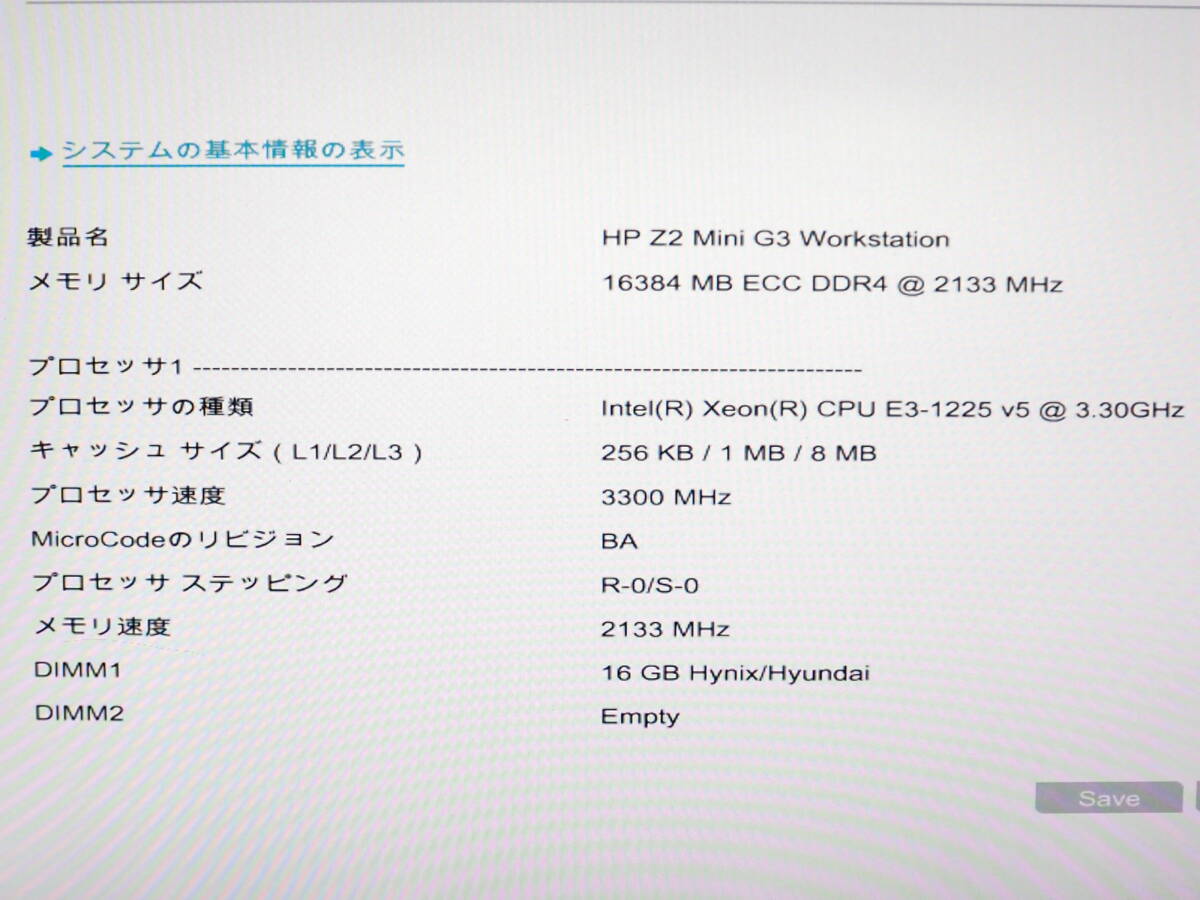
Task: Click the blue arrow icon beside システムの基本情報の表示
Action: click(41, 154)
